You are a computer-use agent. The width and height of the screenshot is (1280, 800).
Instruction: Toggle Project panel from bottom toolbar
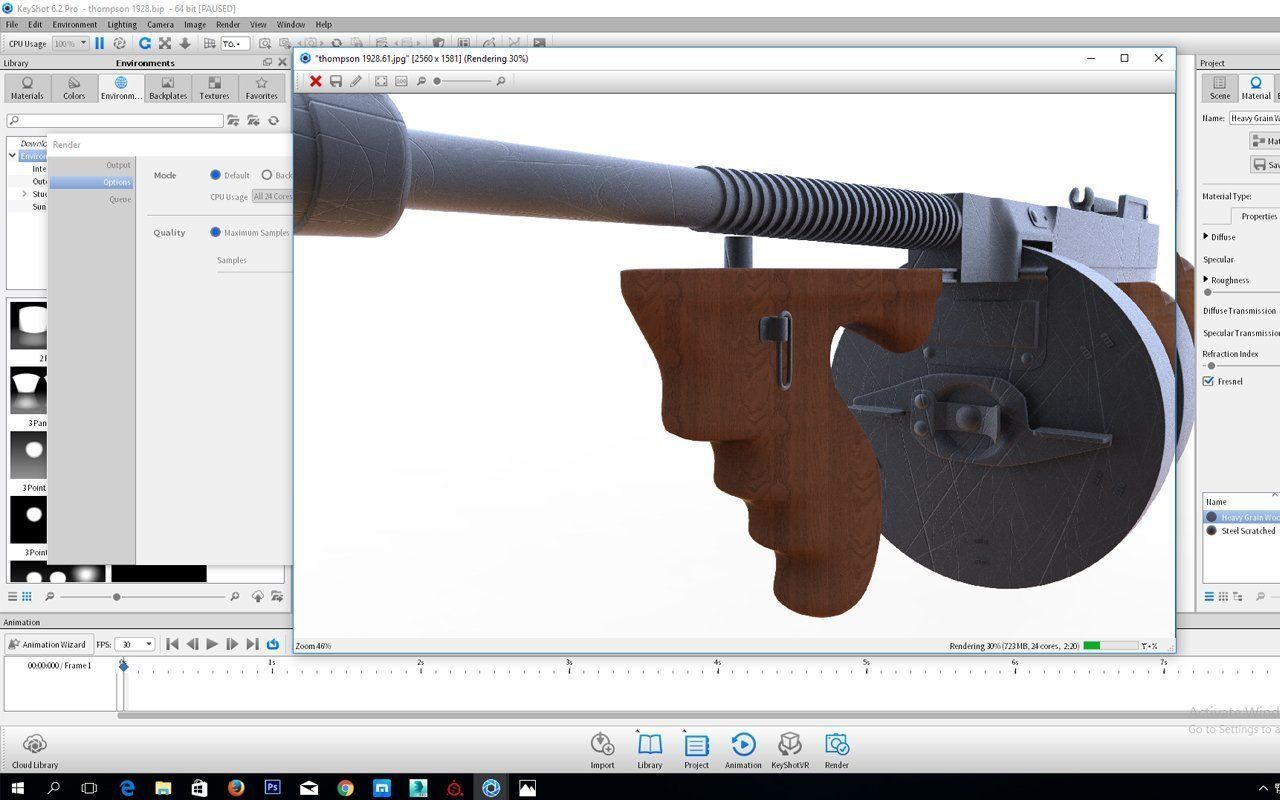tap(696, 750)
